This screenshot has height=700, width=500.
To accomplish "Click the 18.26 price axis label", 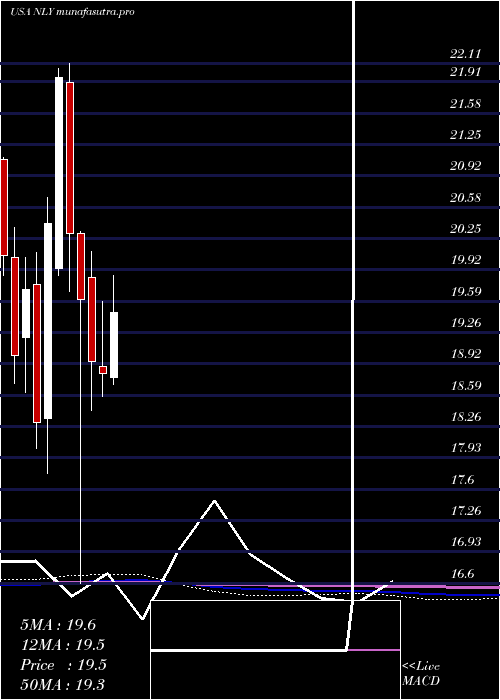I will point(466,417).
